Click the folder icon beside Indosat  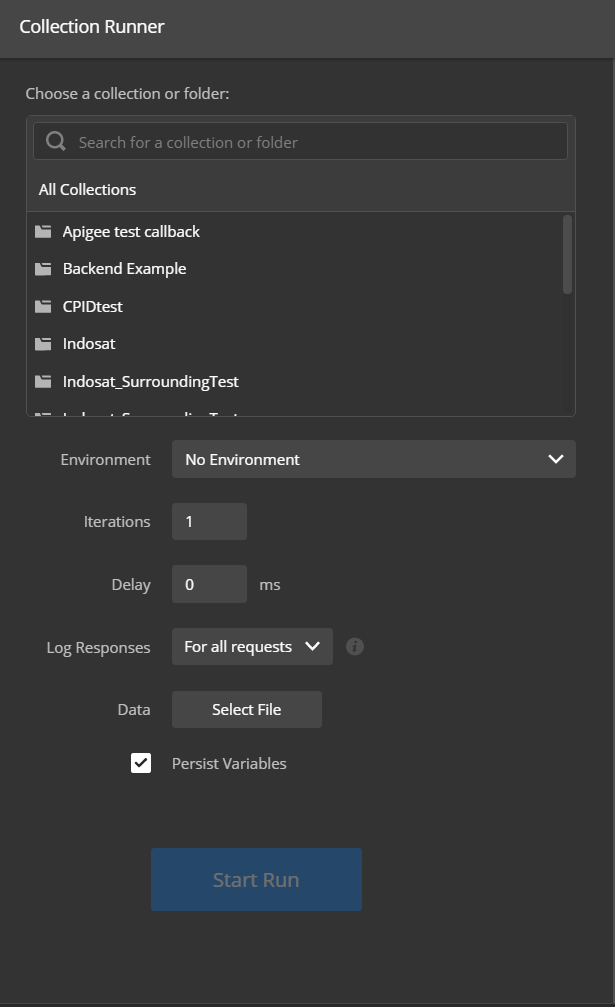[43, 344]
